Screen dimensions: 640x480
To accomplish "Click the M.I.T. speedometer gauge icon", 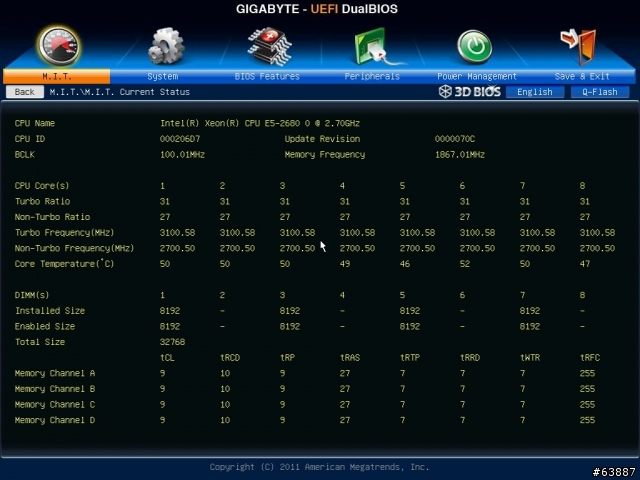I will 59,46.
